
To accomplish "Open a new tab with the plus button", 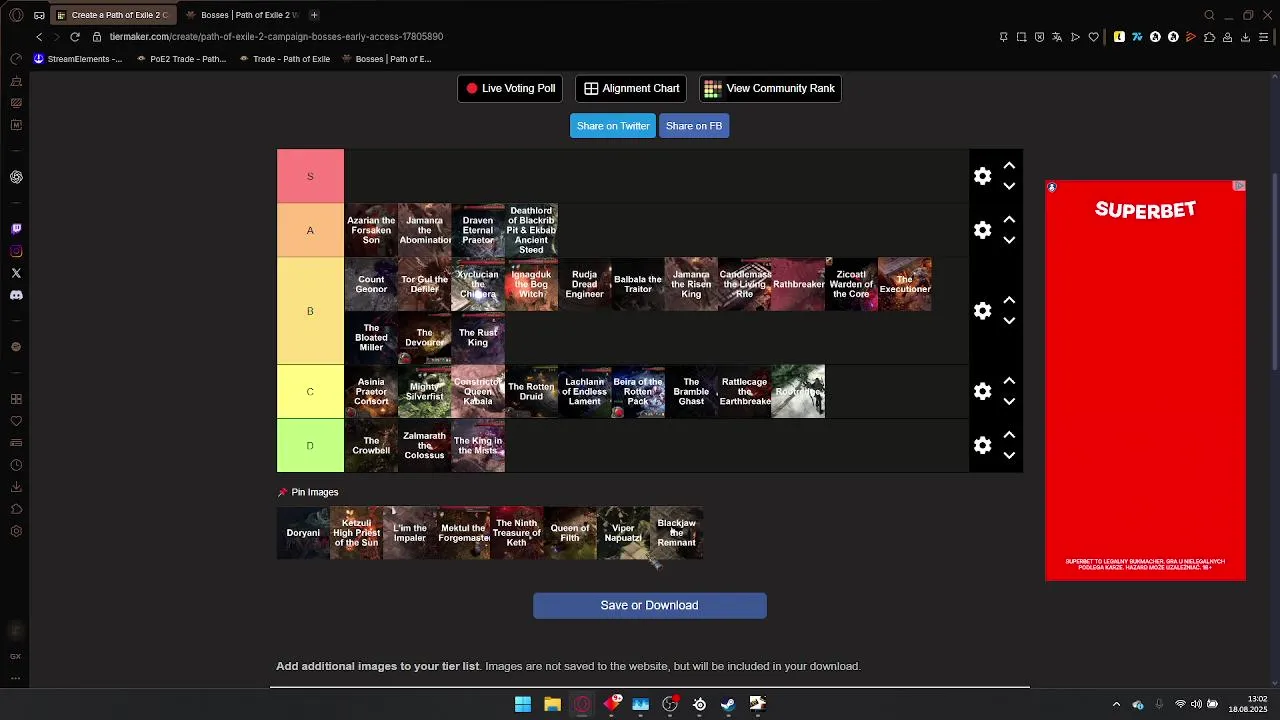I will pos(314,15).
